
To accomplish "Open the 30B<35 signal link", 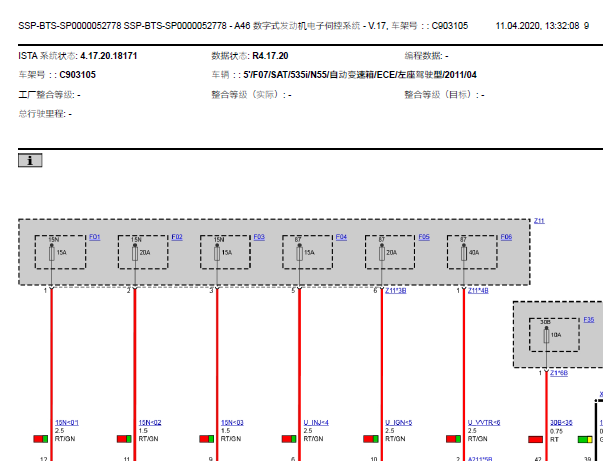I will click(x=561, y=423).
